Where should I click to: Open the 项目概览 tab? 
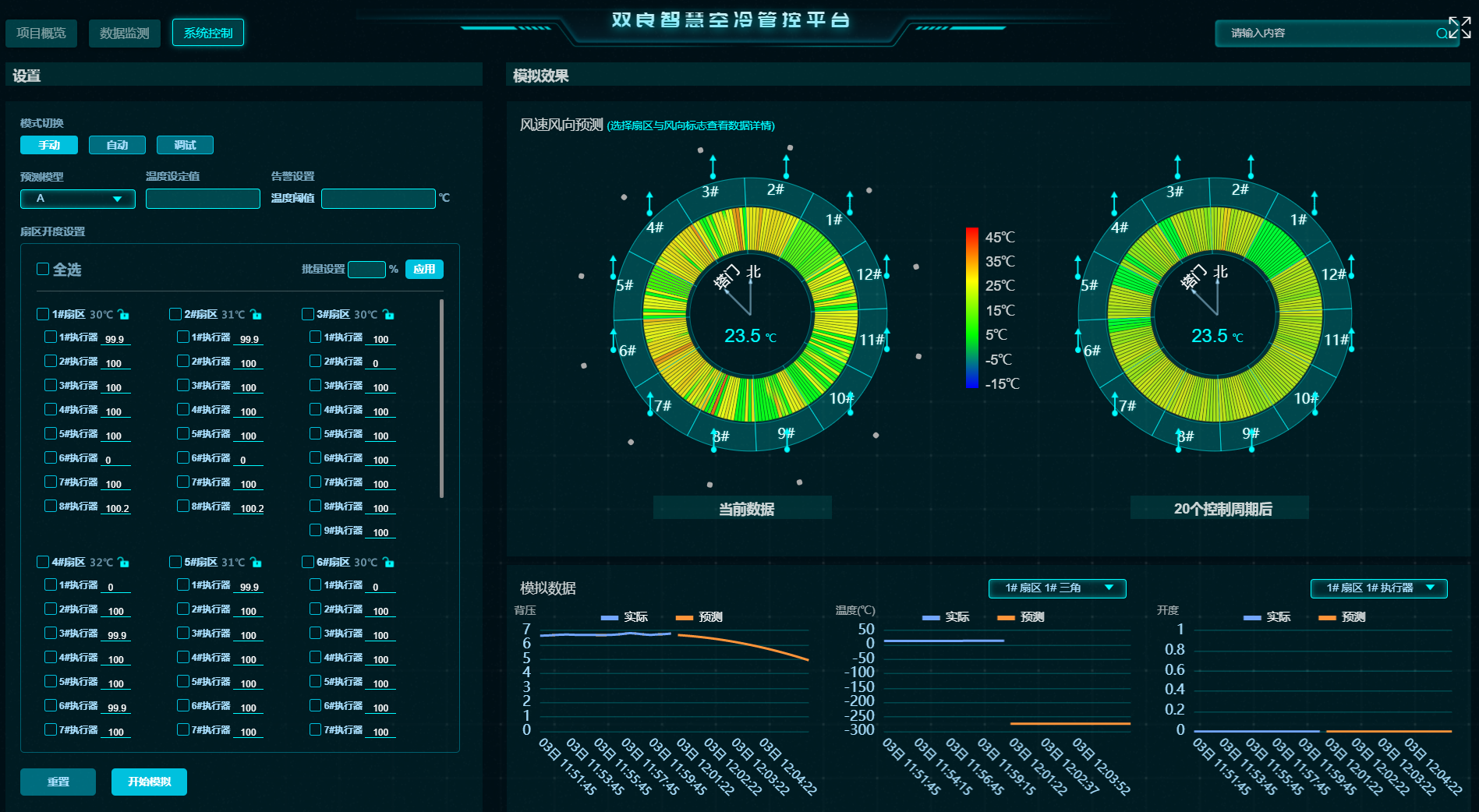41,34
